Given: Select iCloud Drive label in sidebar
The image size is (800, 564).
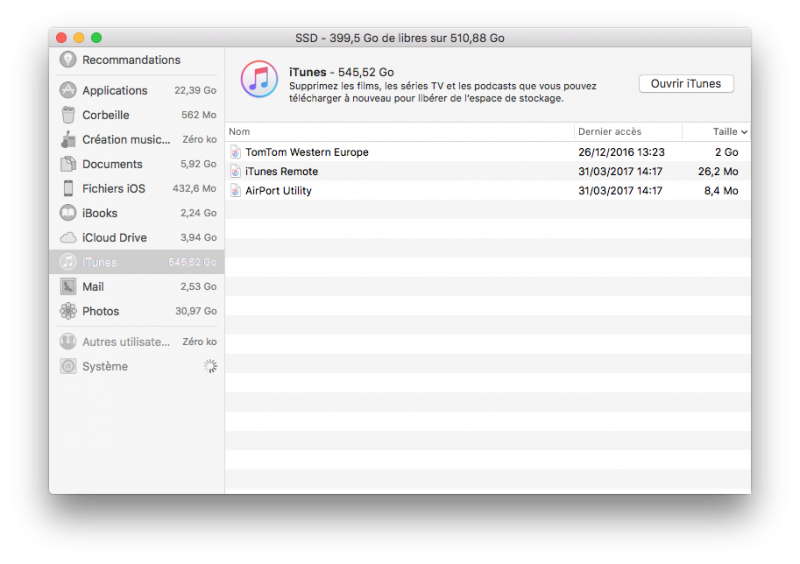Looking at the screenshot, I should [x=115, y=237].
